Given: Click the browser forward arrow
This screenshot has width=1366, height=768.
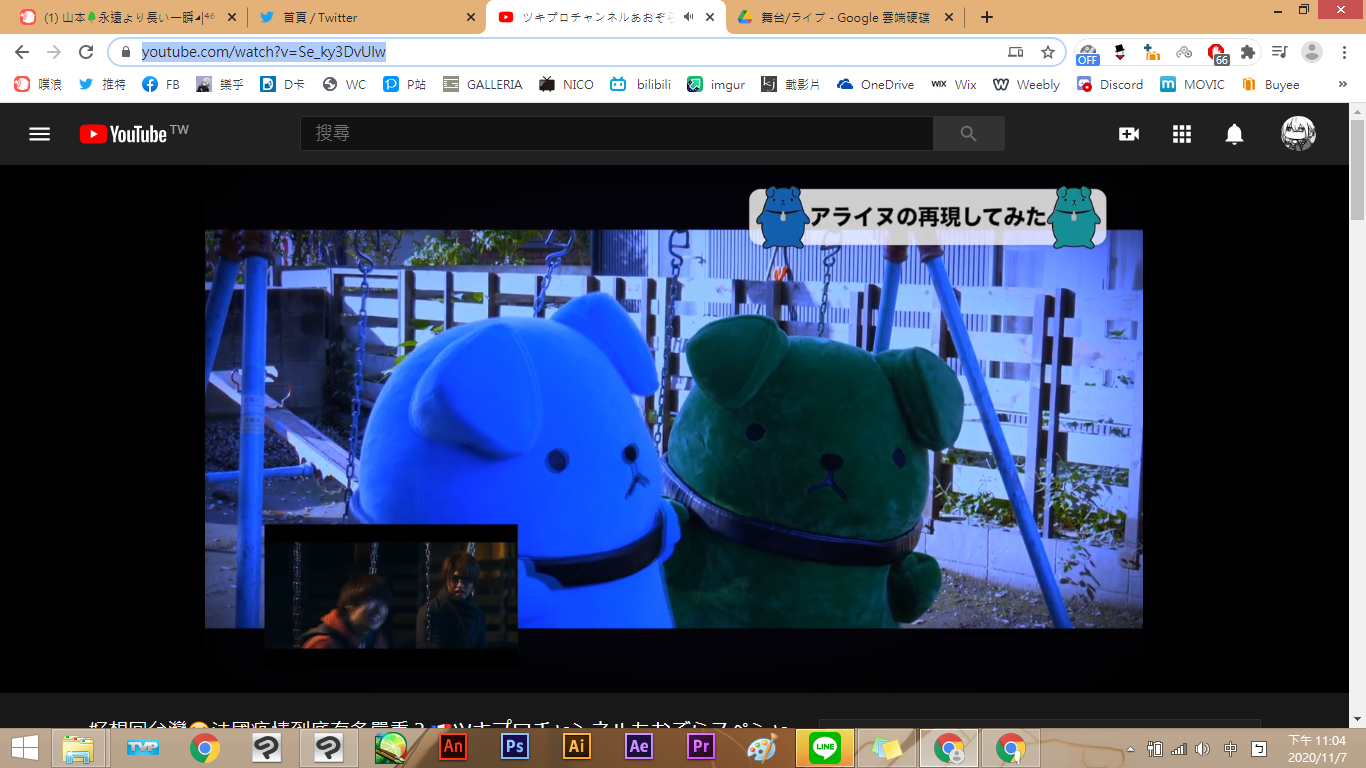Looking at the screenshot, I should click(54, 52).
